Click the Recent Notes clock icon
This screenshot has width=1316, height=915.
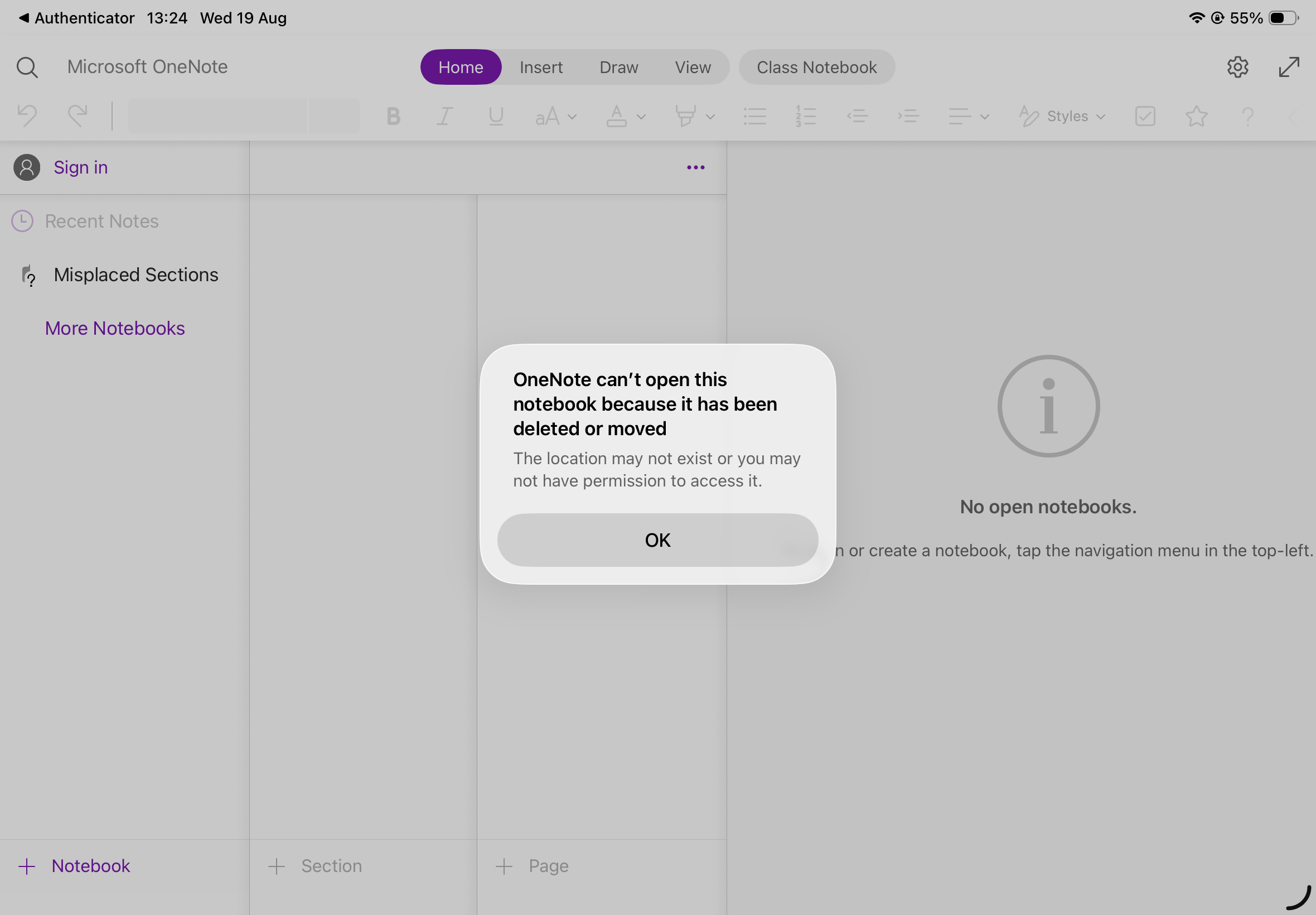22,221
